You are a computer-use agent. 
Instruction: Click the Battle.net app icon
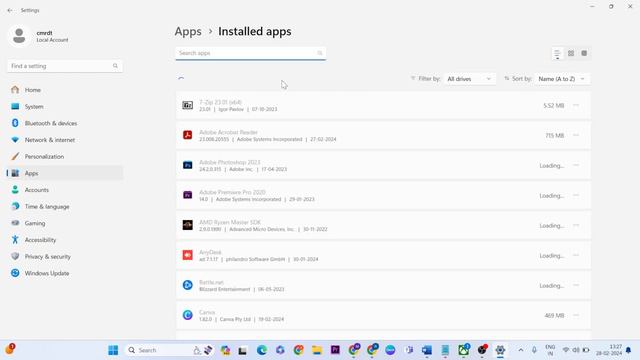pos(187,285)
